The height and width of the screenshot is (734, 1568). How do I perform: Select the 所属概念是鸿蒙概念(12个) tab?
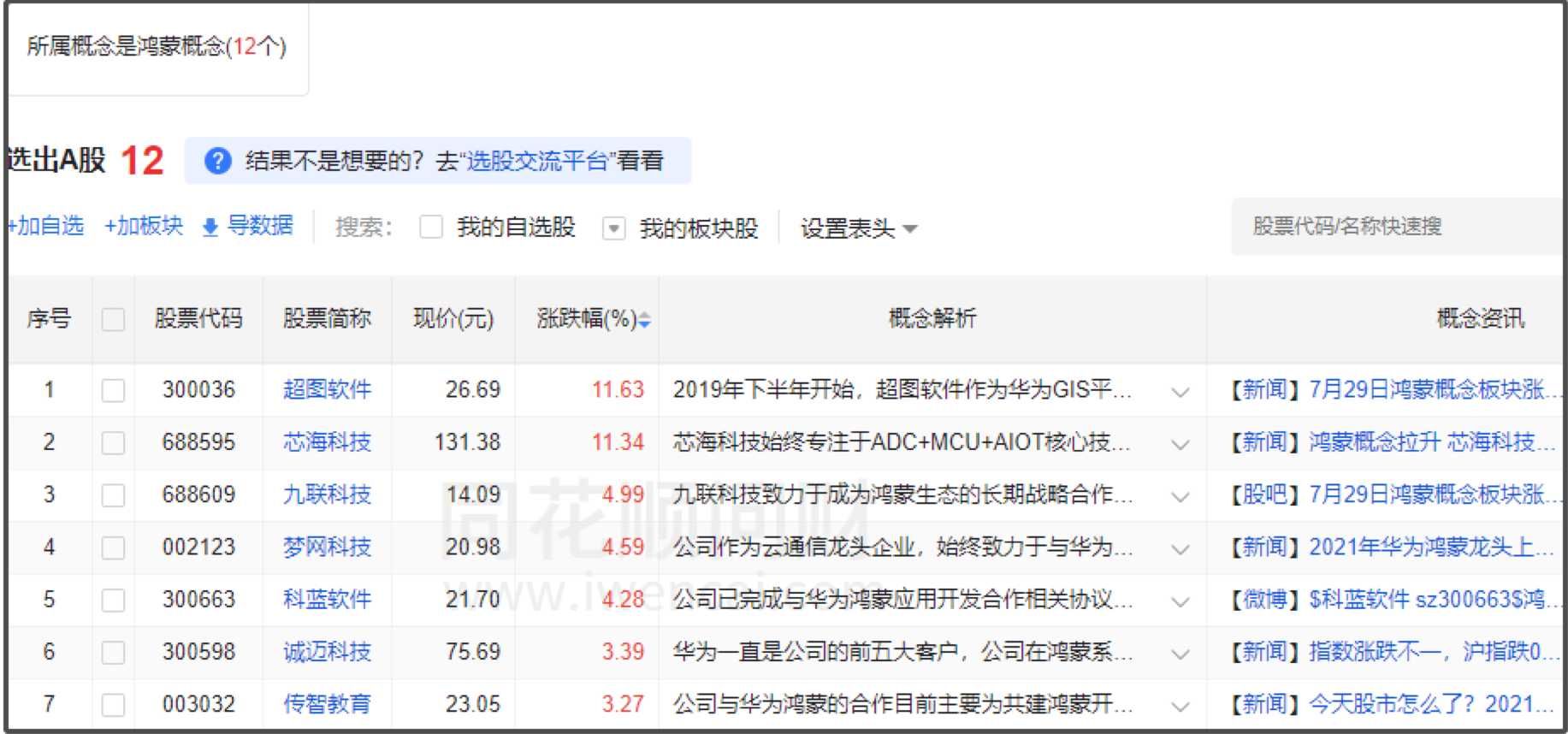[x=157, y=46]
